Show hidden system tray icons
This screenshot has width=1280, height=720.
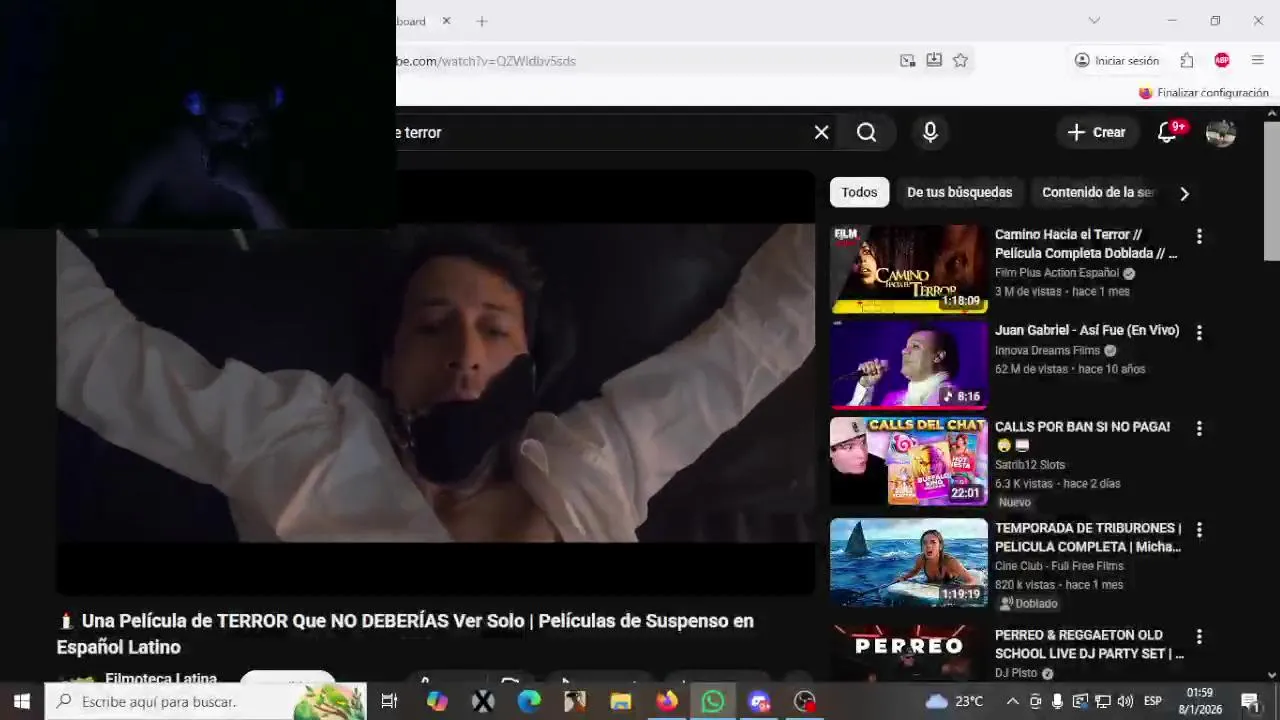click(x=1012, y=701)
